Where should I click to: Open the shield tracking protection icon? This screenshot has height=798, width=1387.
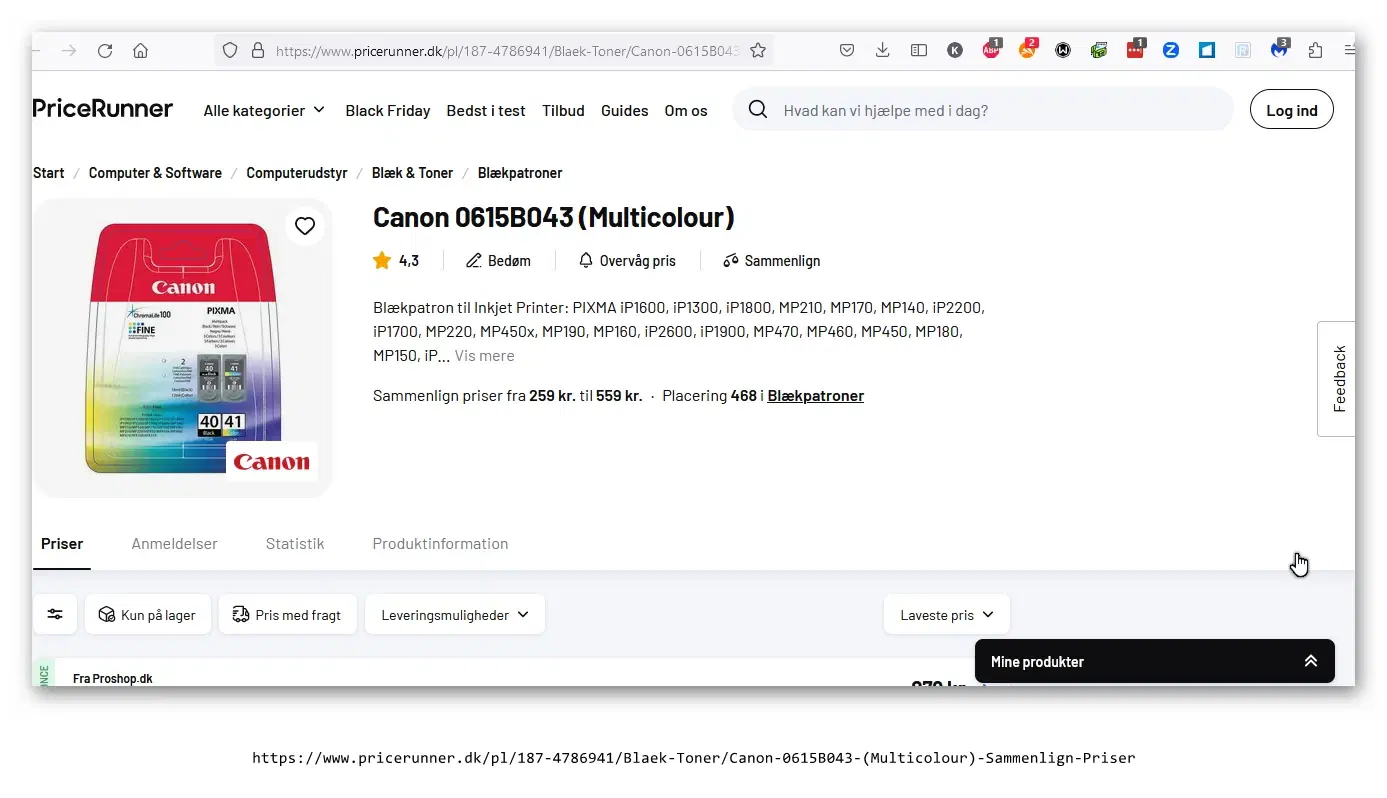[x=230, y=50]
